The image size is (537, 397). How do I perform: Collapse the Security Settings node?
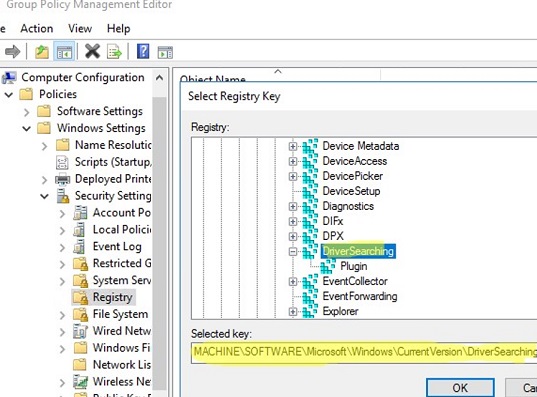pyautogui.click(x=45, y=196)
